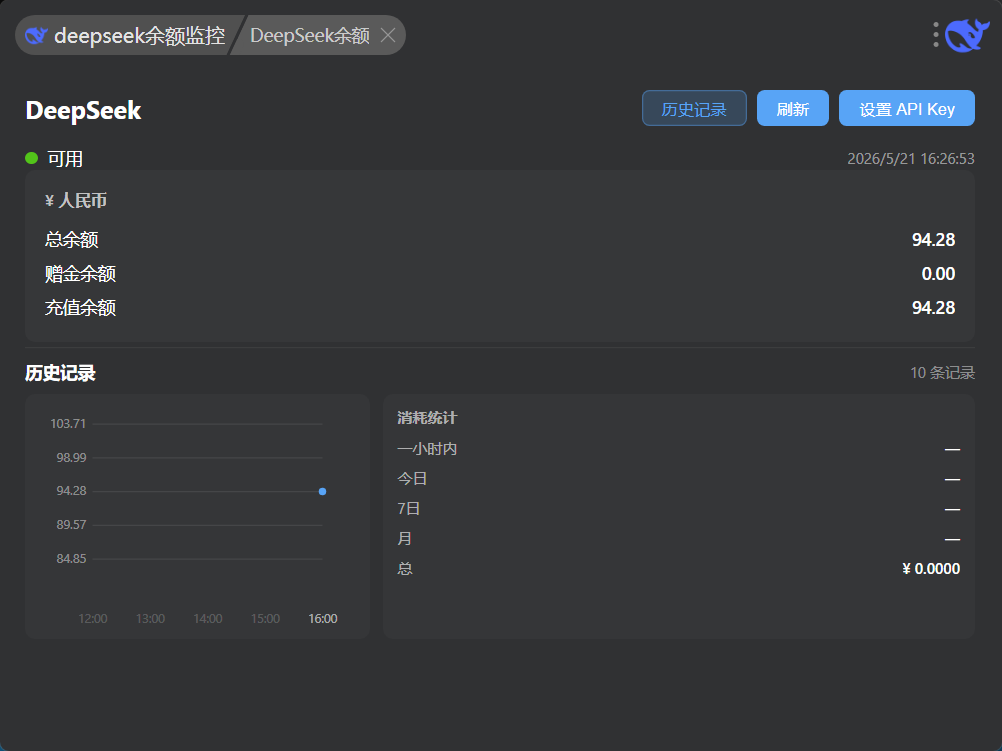Image resolution: width=1002 pixels, height=751 pixels.
Task: Open the three-dot menu at top right
Action: 936,35
